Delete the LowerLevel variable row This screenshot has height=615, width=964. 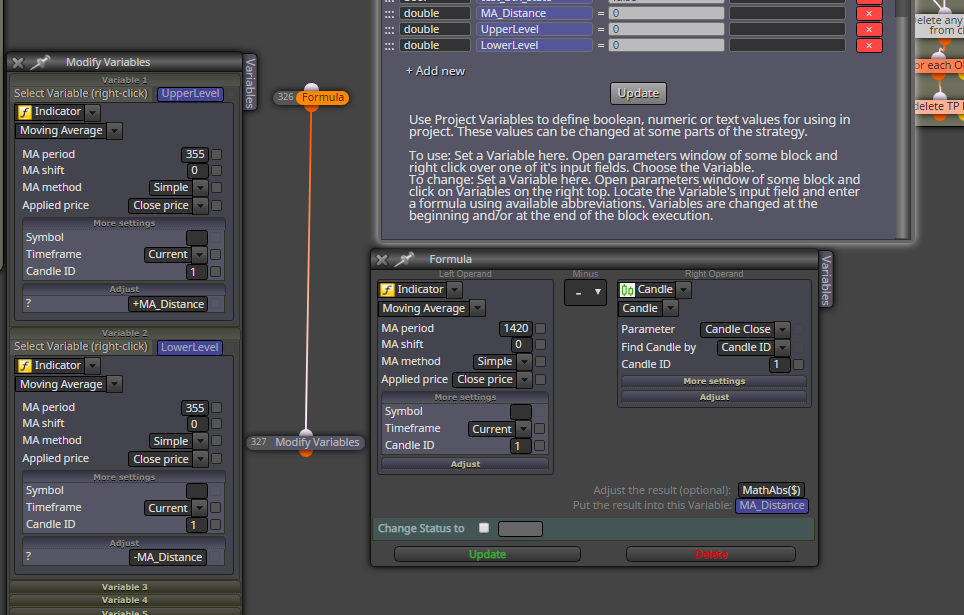point(869,45)
